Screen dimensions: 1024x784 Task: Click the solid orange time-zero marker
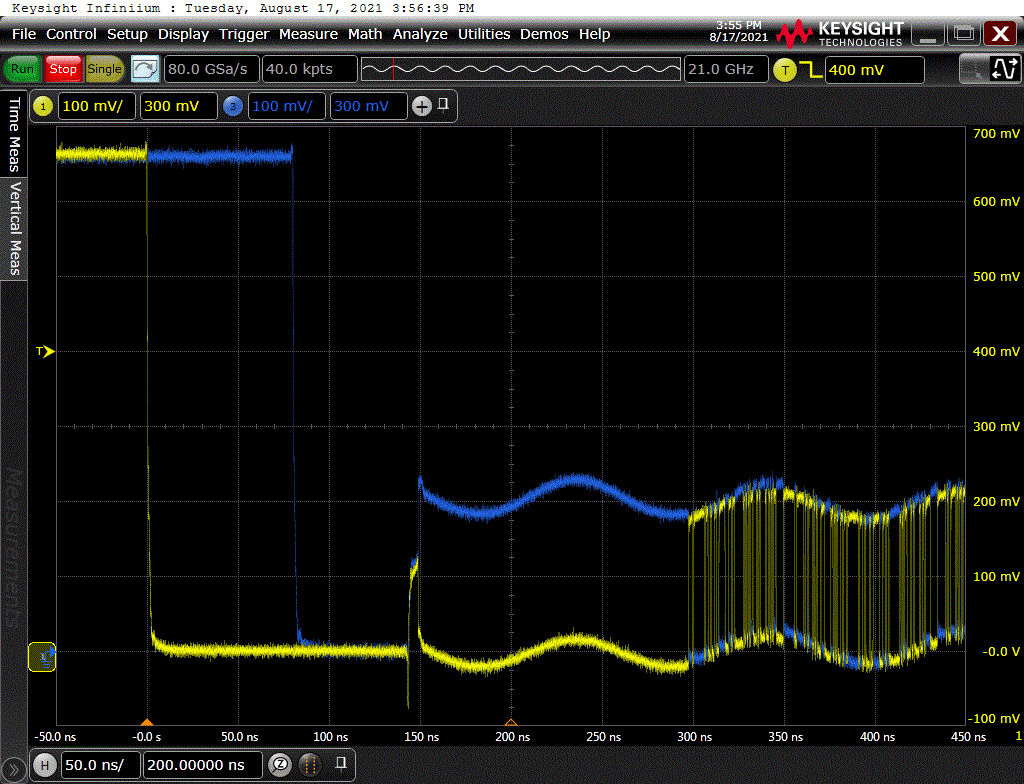click(x=147, y=722)
